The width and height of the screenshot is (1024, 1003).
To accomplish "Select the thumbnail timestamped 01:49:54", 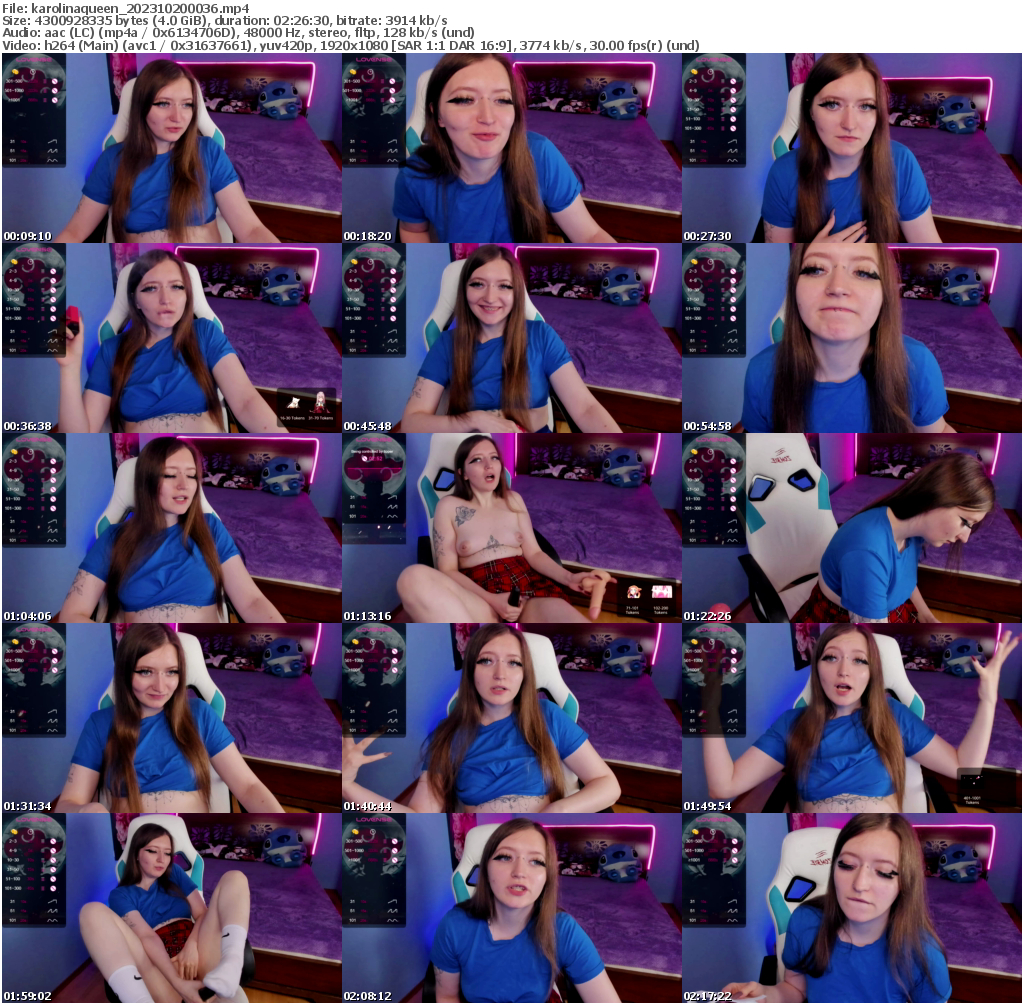I will point(852,718).
